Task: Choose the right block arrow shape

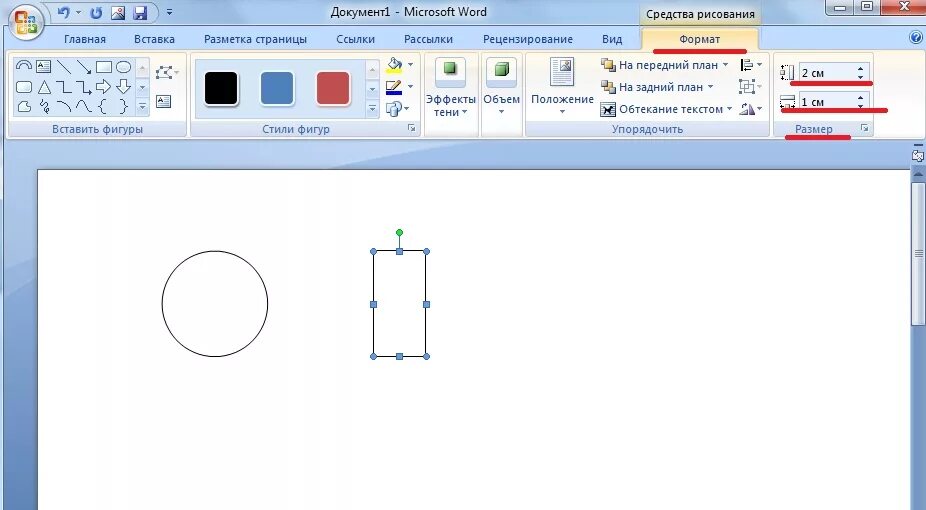Action: [x=103, y=87]
